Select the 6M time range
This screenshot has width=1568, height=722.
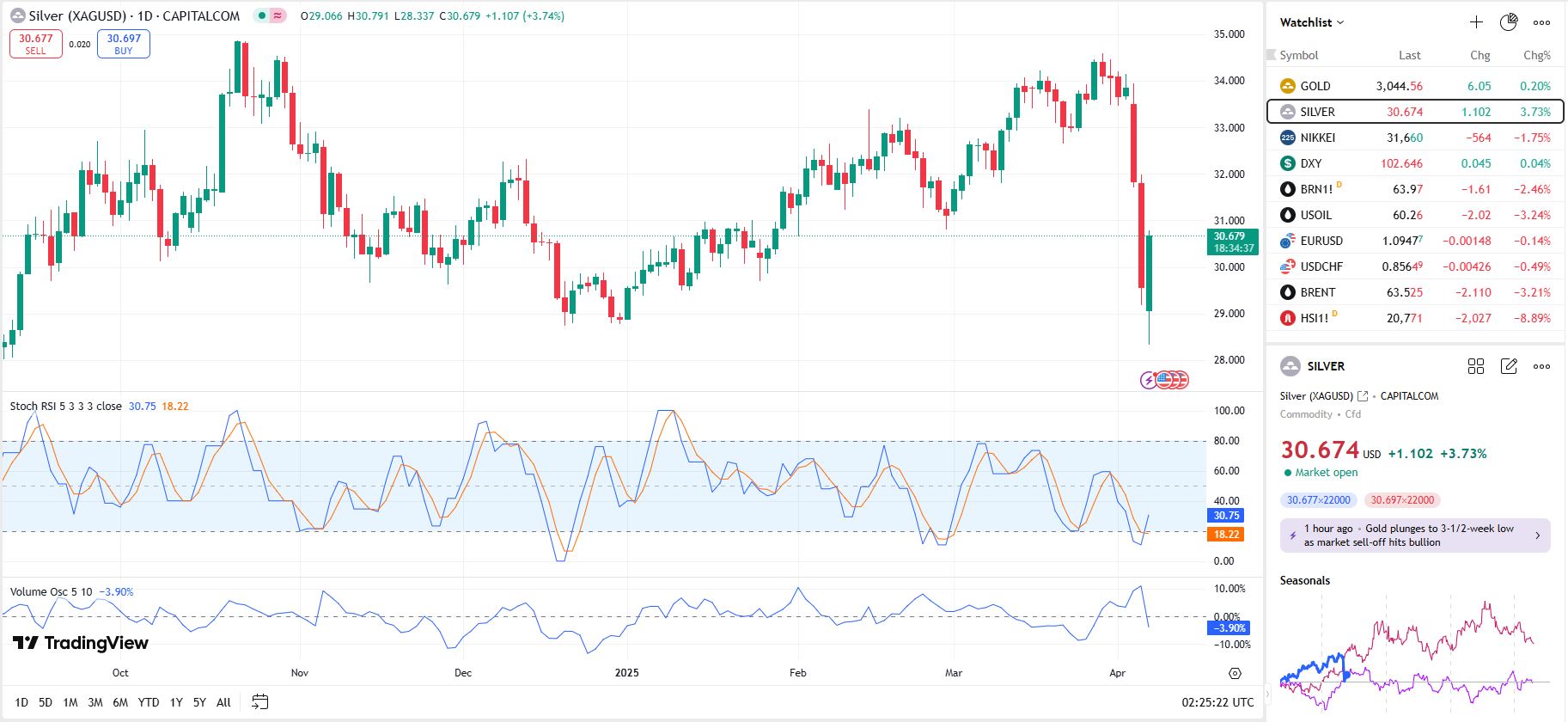(120, 702)
